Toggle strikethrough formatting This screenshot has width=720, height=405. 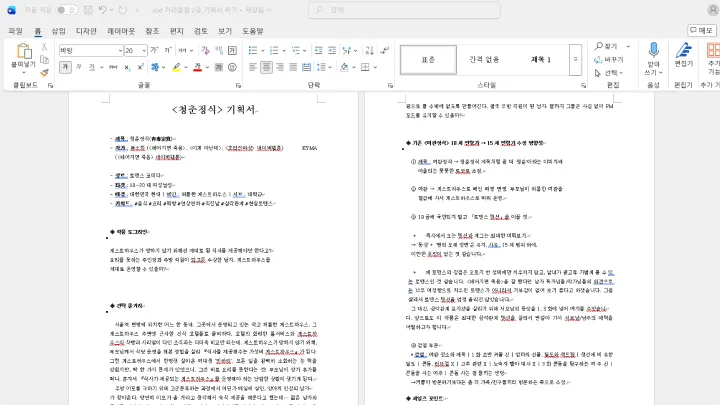(x=113, y=68)
